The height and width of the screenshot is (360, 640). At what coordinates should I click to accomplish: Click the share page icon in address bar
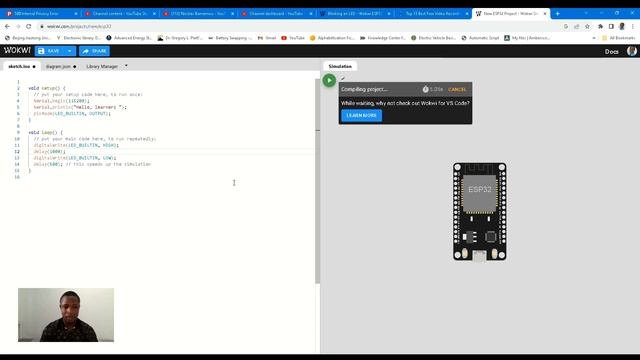tap(576, 26)
